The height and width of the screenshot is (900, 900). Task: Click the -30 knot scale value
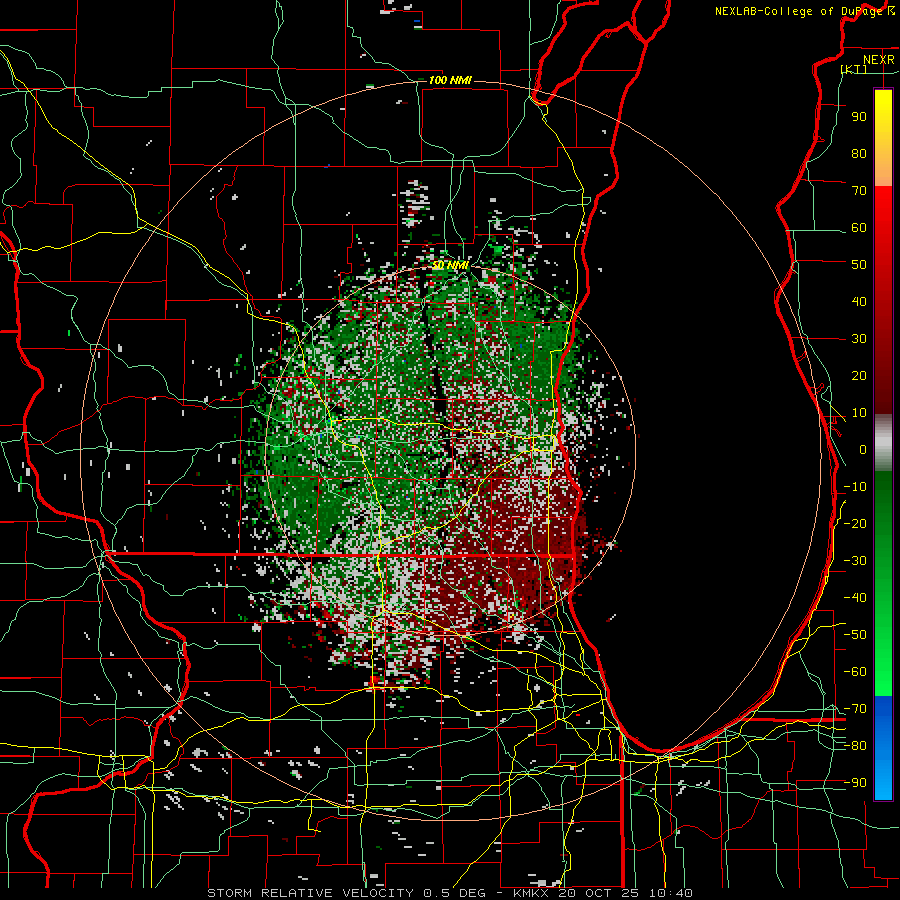(855, 561)
